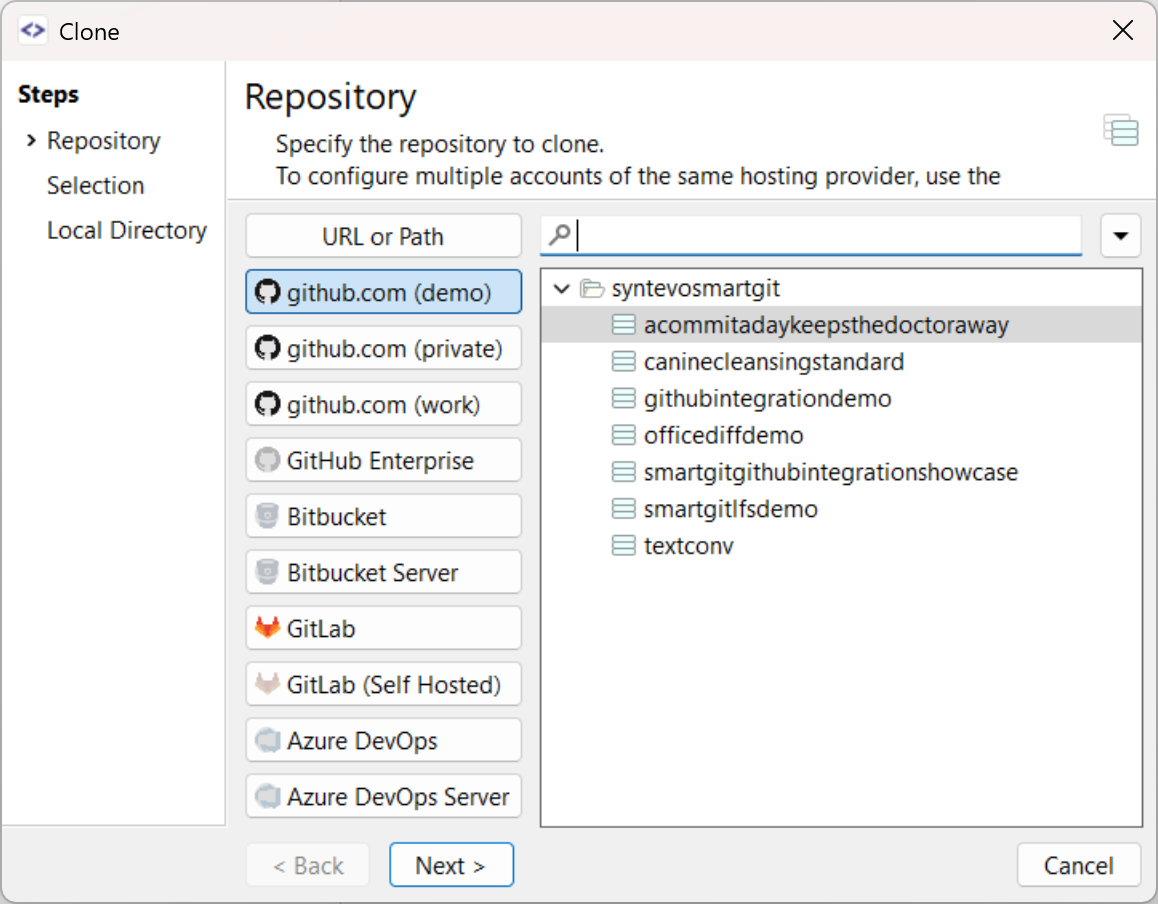Choose the github.com (private) account
Viewport: 1158px width, 904px height.
pos(383,348)
